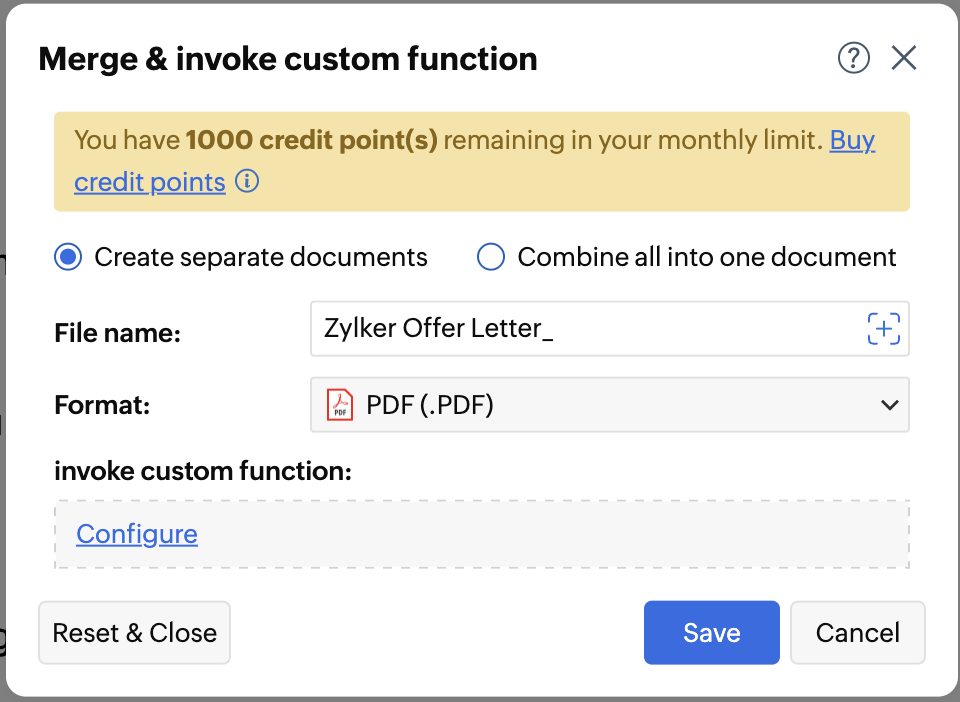Click the File name: label

tap(117, 333)
